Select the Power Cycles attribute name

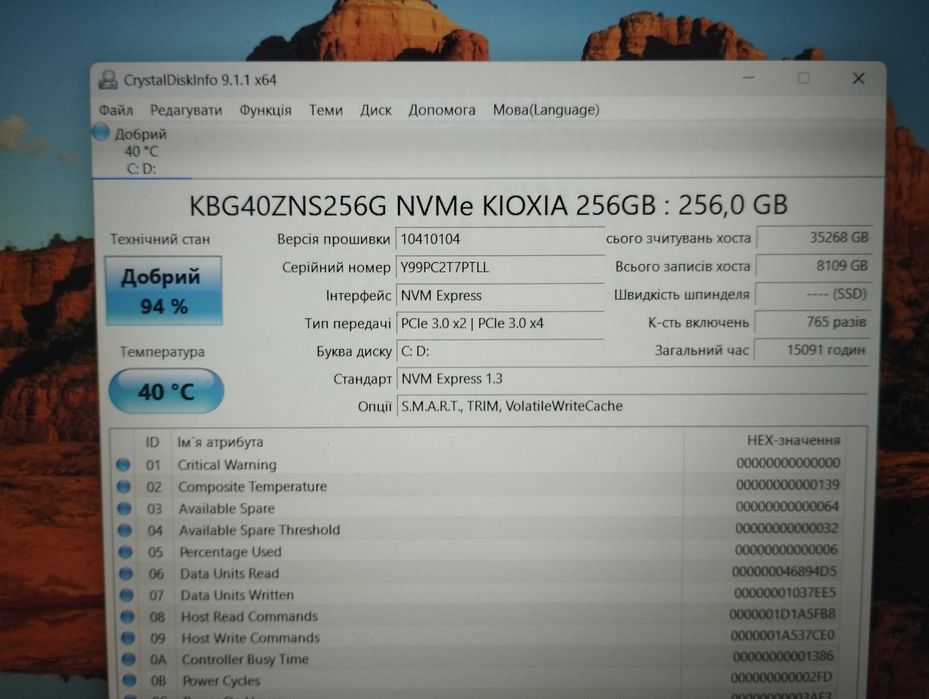coord(221,681)
